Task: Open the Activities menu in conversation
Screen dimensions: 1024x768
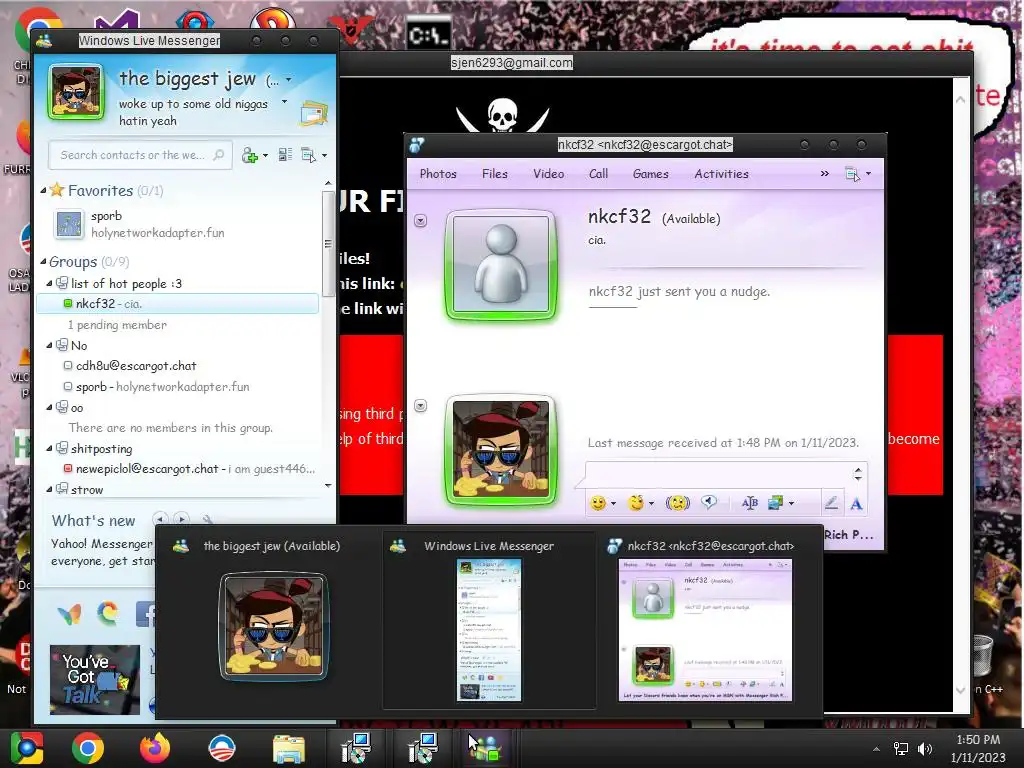Action: coord(721,174)
